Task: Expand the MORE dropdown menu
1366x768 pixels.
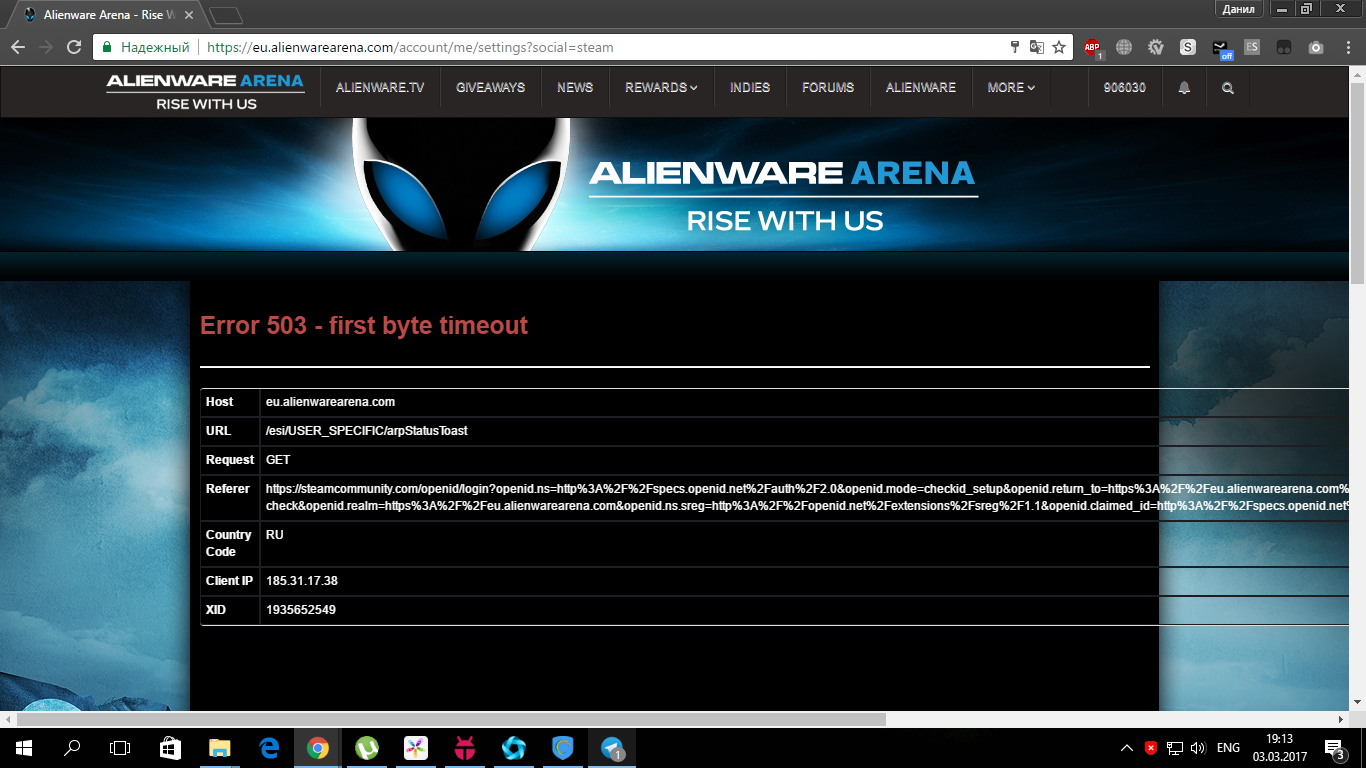Action: [x=1011, y=88]
